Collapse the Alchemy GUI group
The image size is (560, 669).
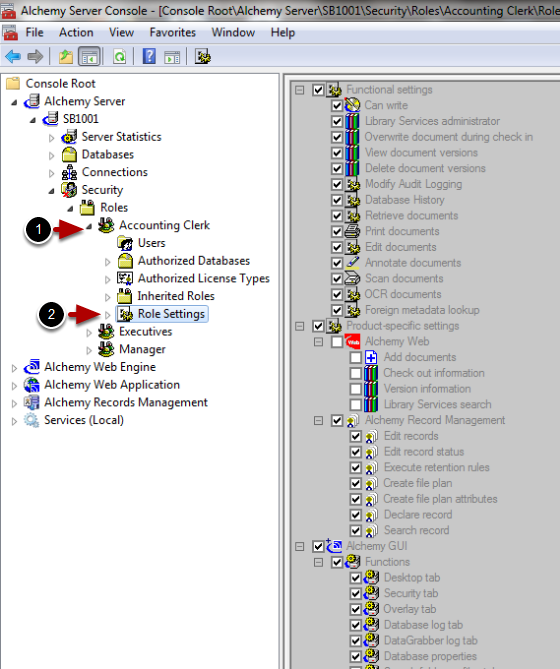point(300,546)
